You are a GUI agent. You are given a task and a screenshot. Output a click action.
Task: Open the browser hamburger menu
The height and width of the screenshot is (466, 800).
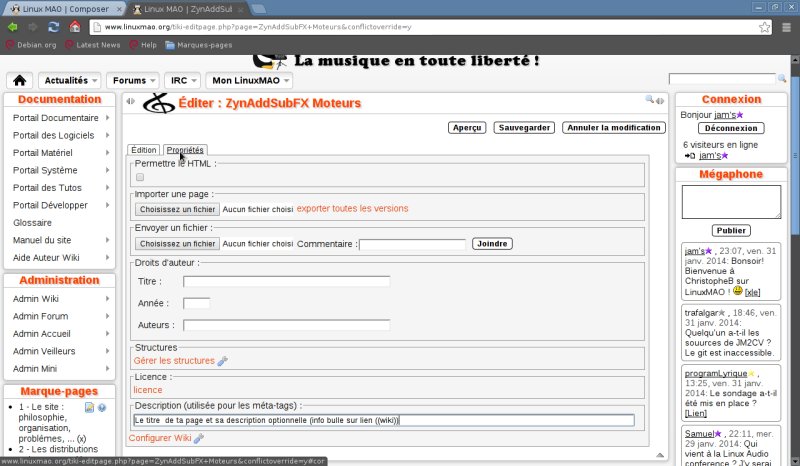click(x=787, y=27)
